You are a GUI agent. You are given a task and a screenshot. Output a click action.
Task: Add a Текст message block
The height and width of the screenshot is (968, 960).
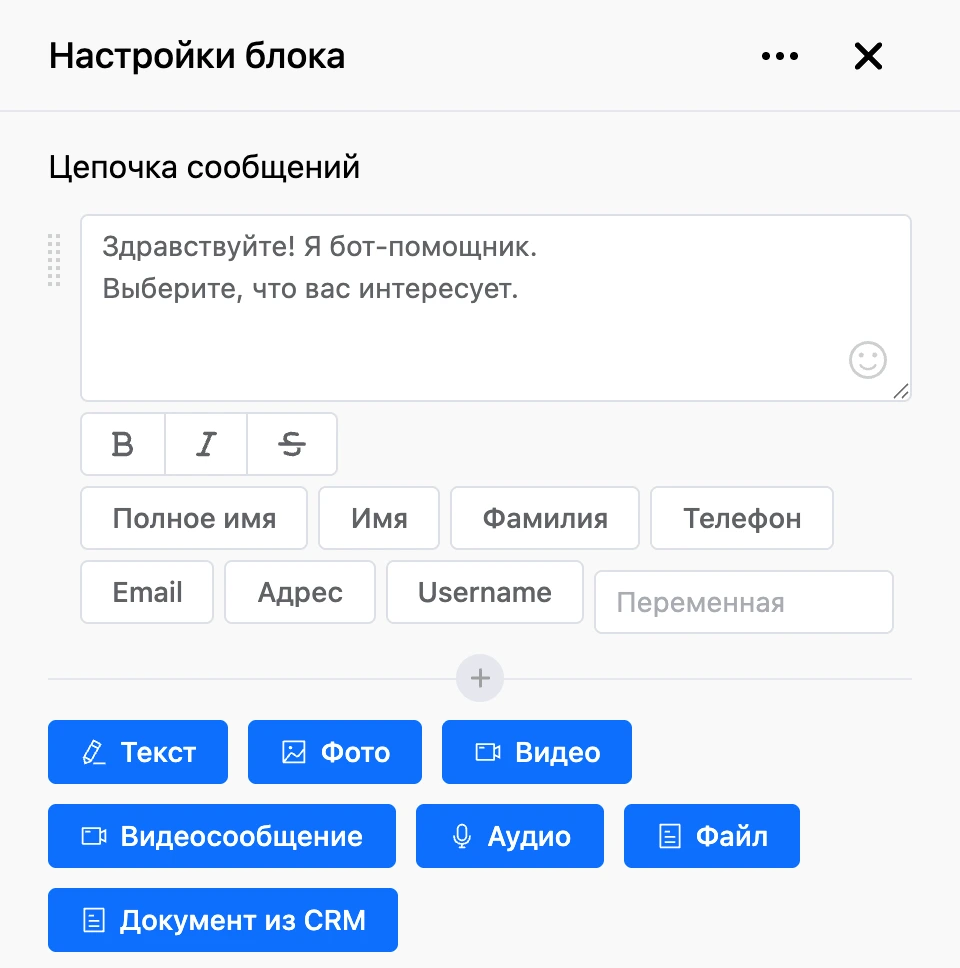click(x=138, y=752)
